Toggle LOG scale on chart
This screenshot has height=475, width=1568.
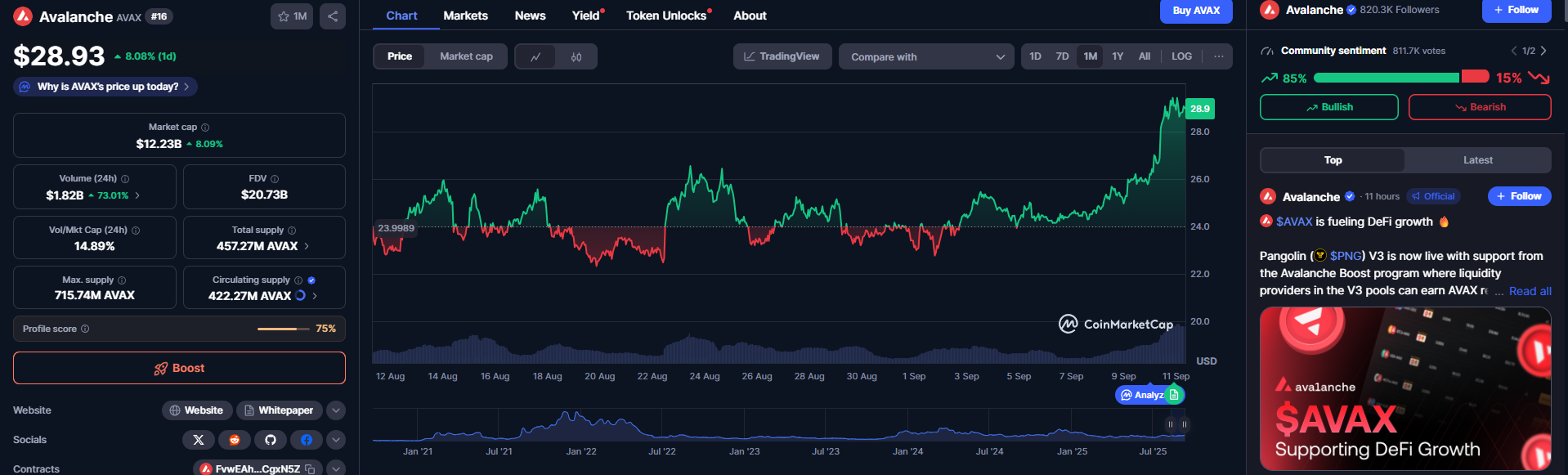tap(1181, 56)
